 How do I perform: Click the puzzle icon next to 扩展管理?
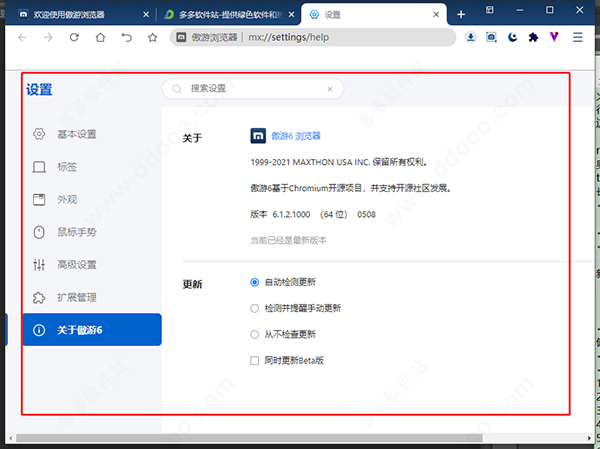click(39, 297)
